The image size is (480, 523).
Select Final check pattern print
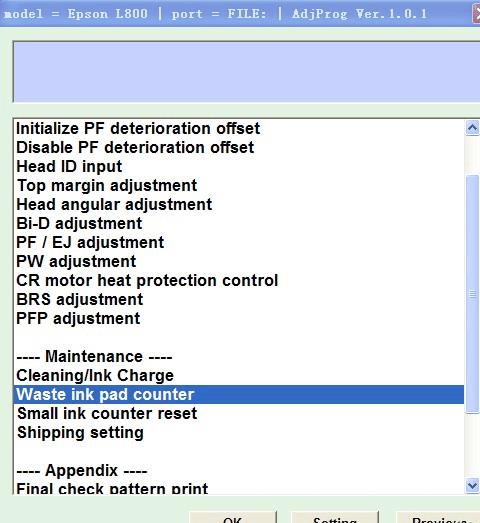pyautogui.click(x=239, y=488)
